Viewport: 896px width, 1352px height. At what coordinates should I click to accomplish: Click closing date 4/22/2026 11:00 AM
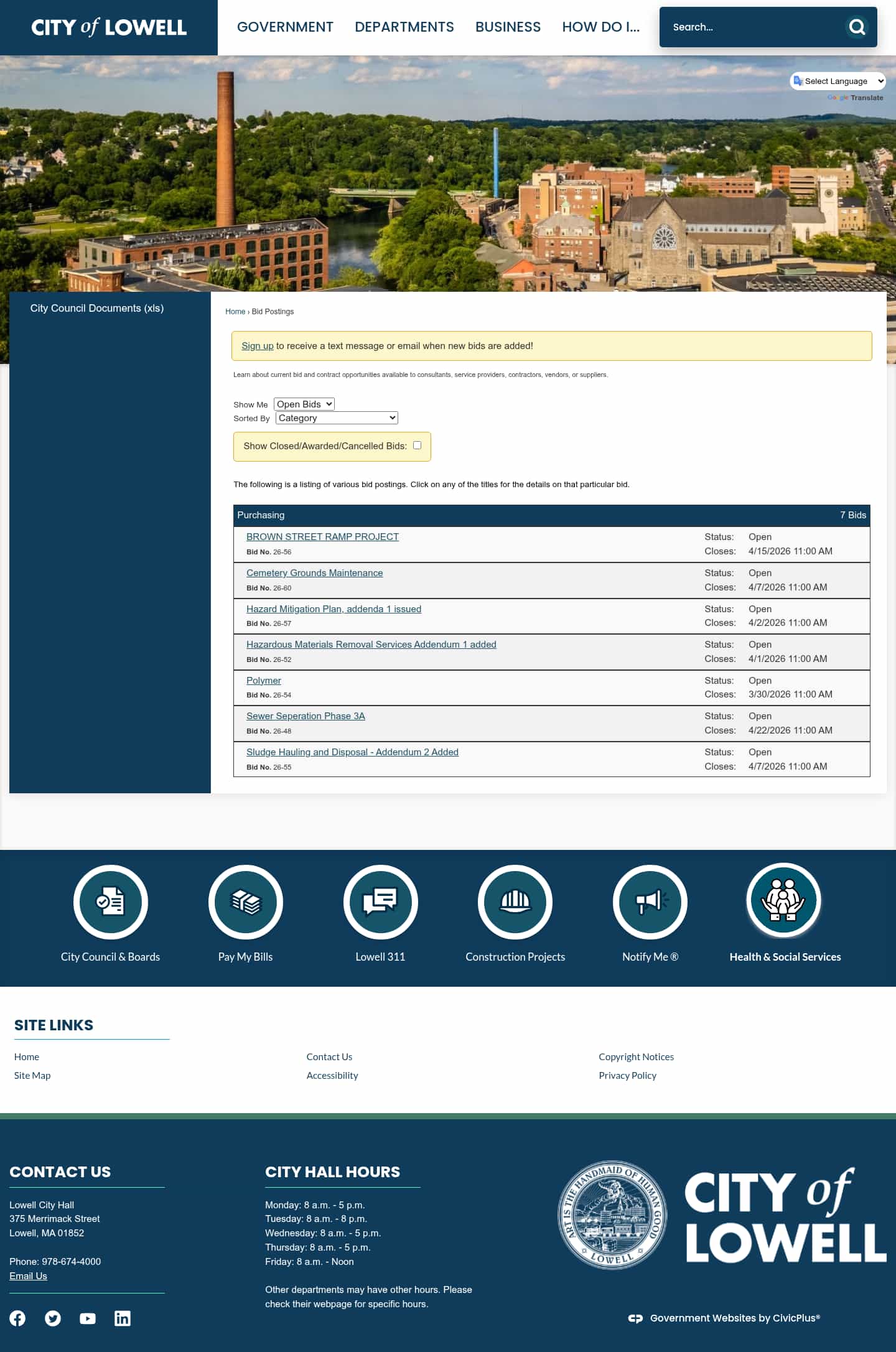(x=790, y=730)
